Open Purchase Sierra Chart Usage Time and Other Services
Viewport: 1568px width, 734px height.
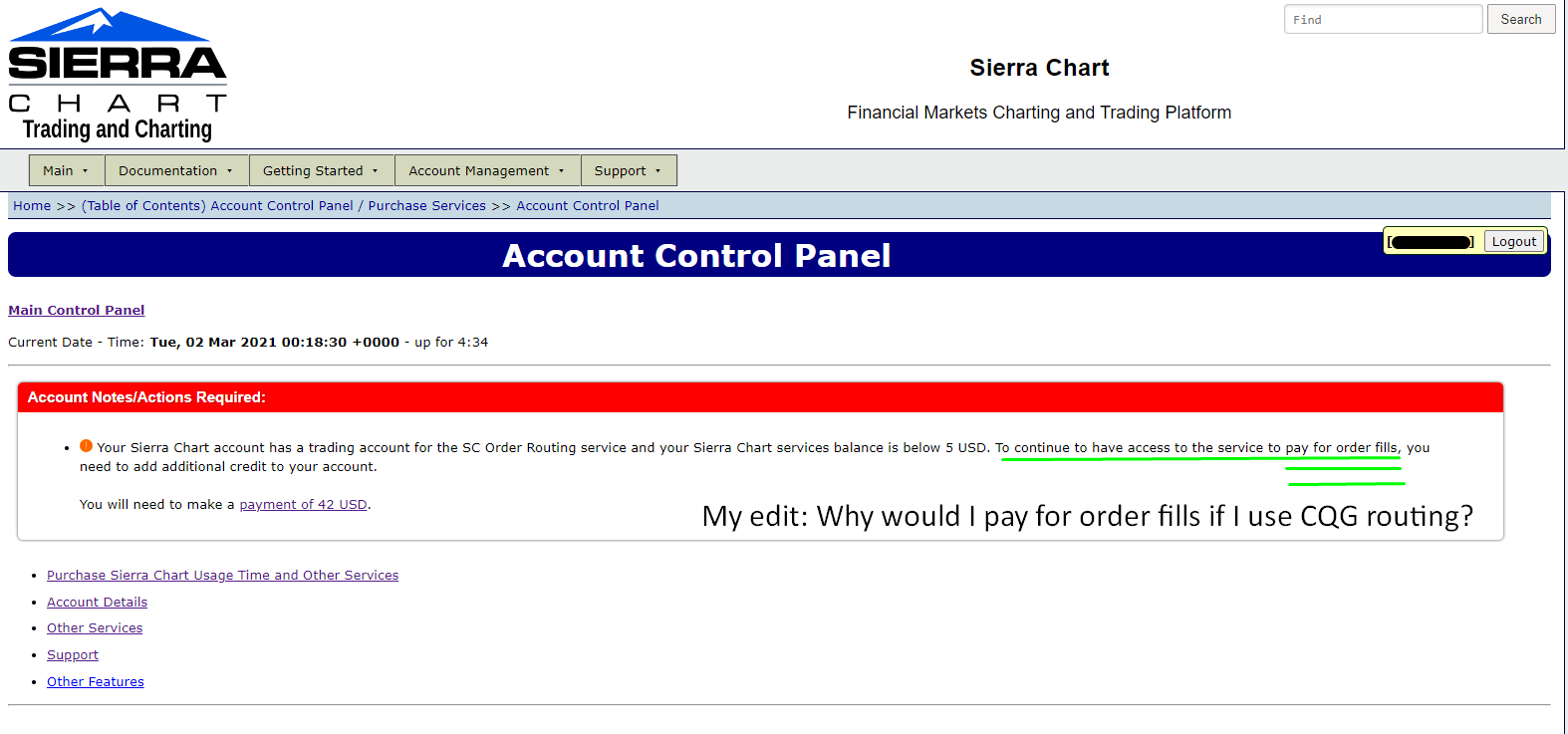click(222, 575)
